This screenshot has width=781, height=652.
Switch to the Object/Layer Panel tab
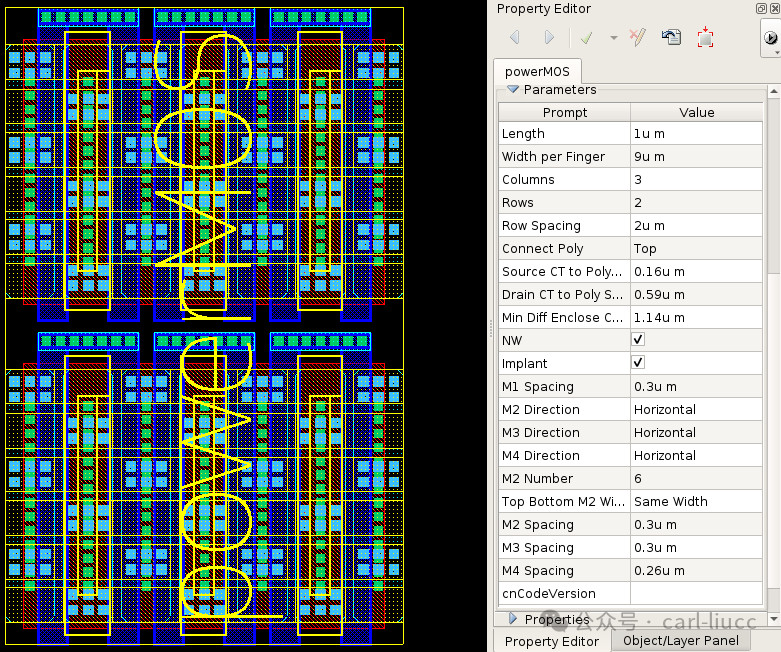[x=680, y=641]
